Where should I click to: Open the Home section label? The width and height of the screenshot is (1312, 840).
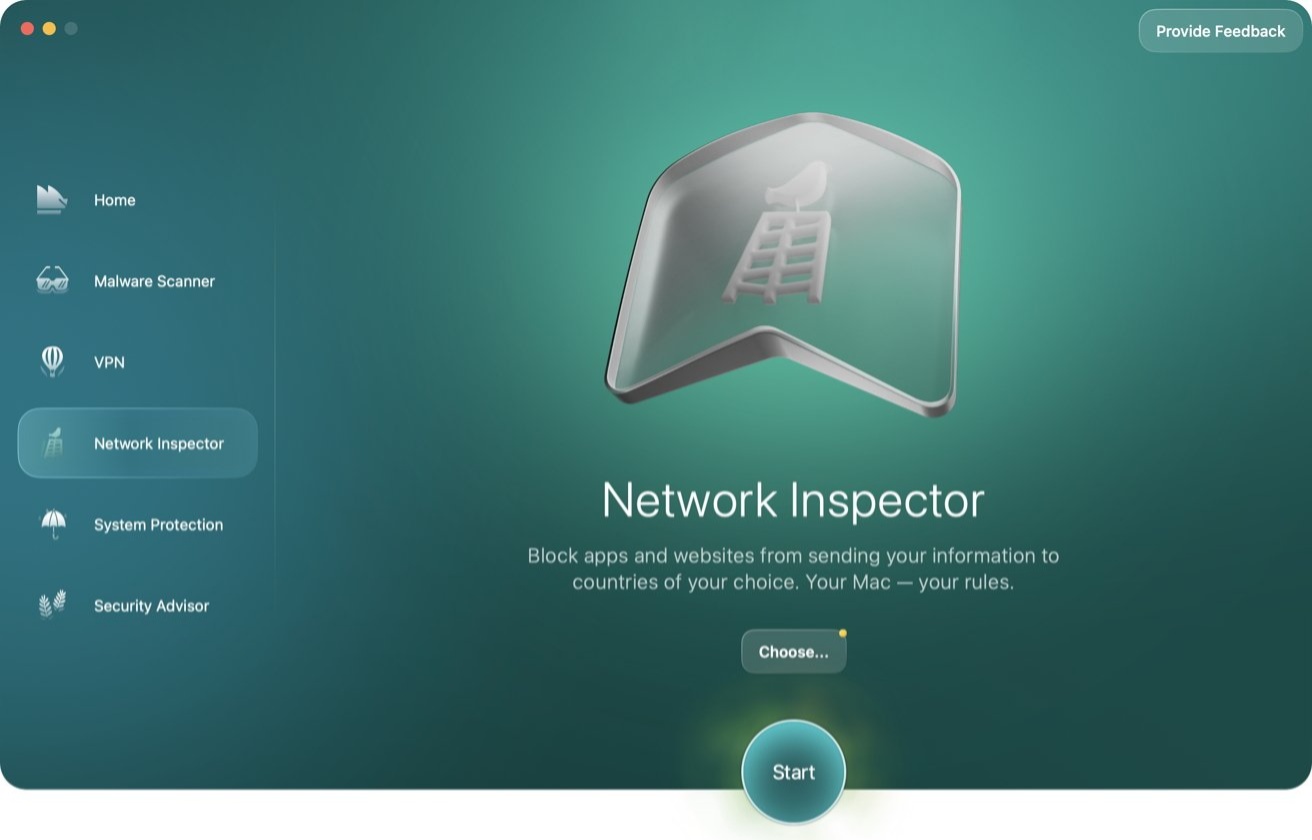coord(115,200)
